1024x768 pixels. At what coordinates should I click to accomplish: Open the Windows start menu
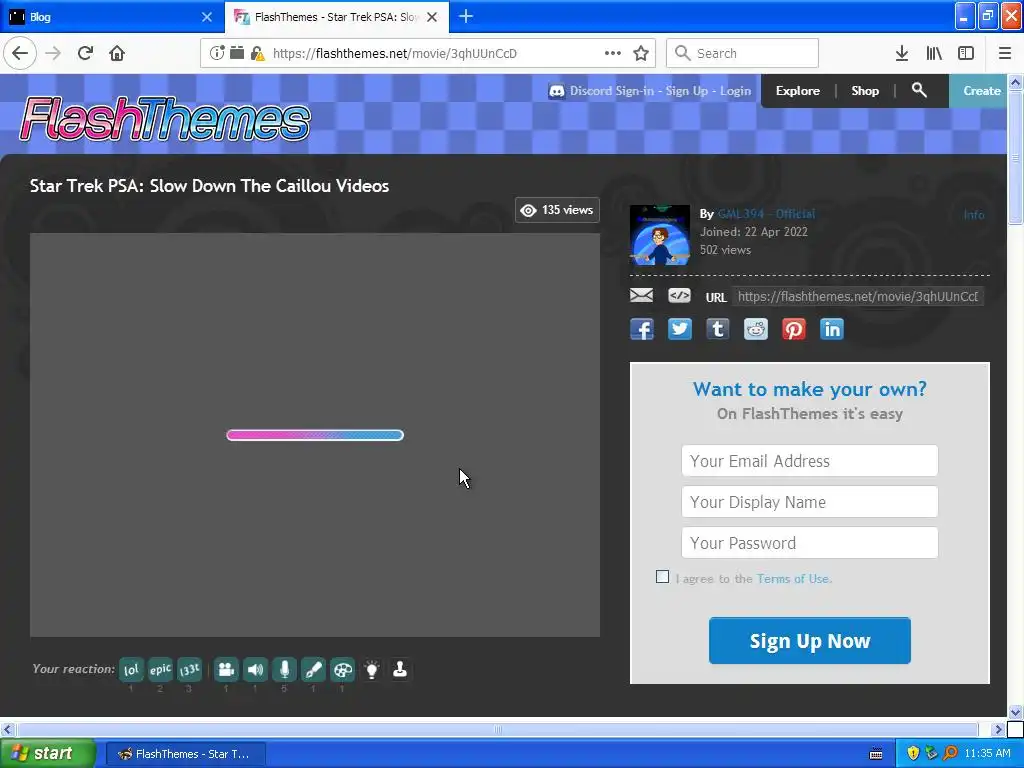point(48,754)
